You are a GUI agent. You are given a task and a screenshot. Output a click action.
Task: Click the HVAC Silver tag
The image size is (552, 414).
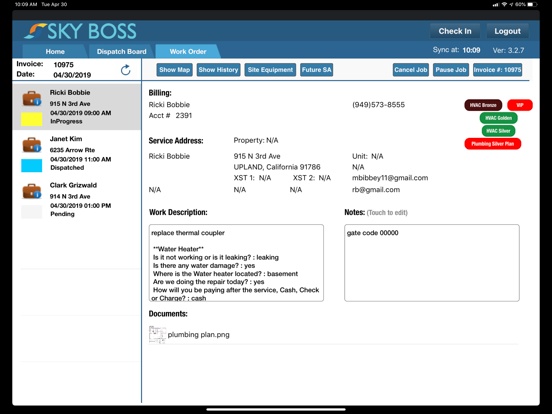[498, 131]
